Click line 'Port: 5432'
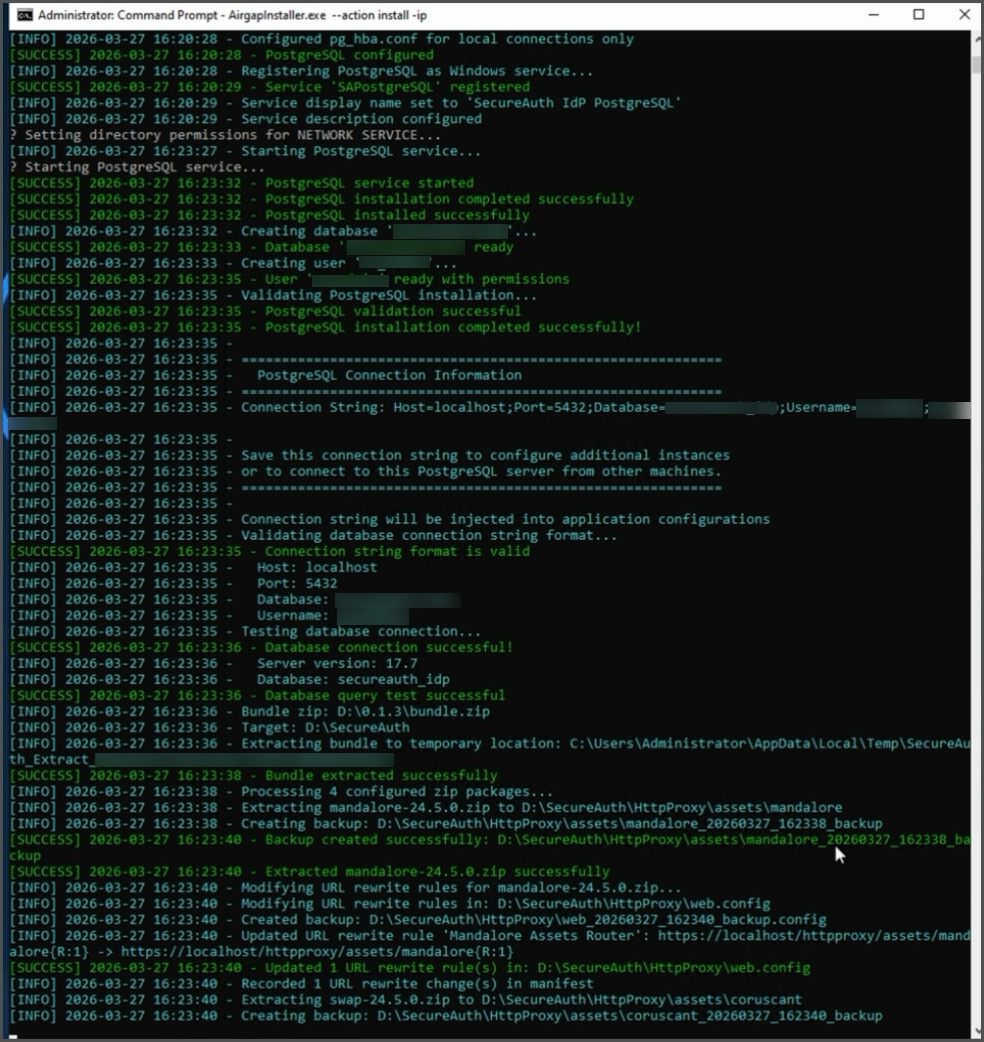984x1042 pixels. 173,583
